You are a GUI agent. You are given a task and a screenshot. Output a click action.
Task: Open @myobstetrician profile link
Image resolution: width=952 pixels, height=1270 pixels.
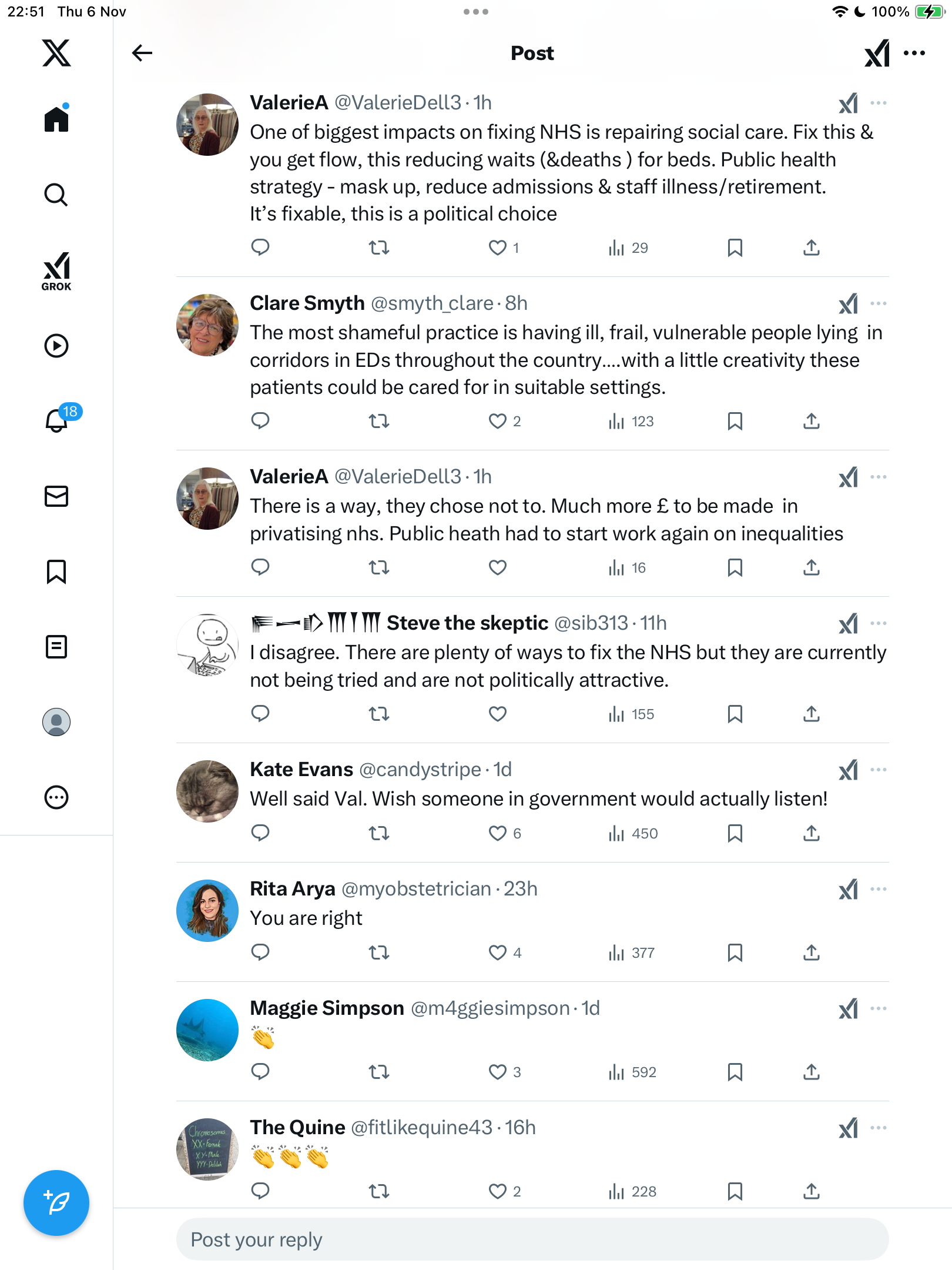(416, 888)
